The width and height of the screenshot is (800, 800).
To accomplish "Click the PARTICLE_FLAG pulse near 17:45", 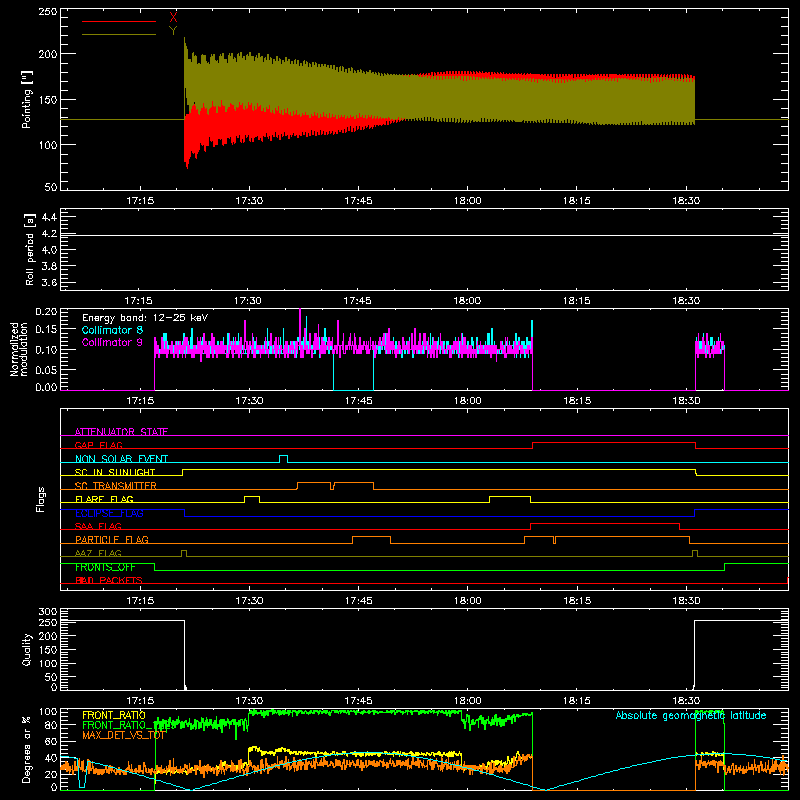I will pos(371,540).
